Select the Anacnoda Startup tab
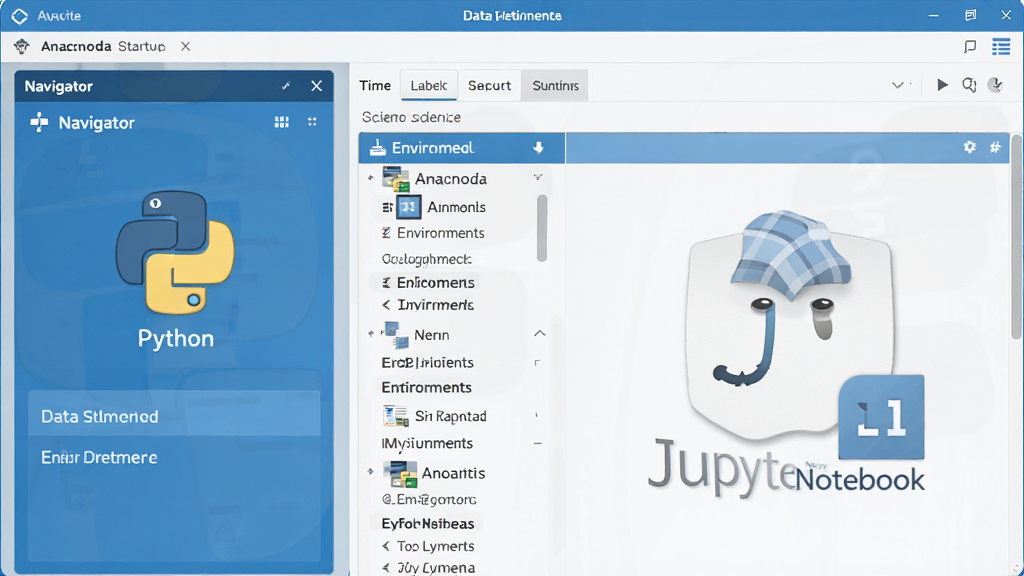 103,46
